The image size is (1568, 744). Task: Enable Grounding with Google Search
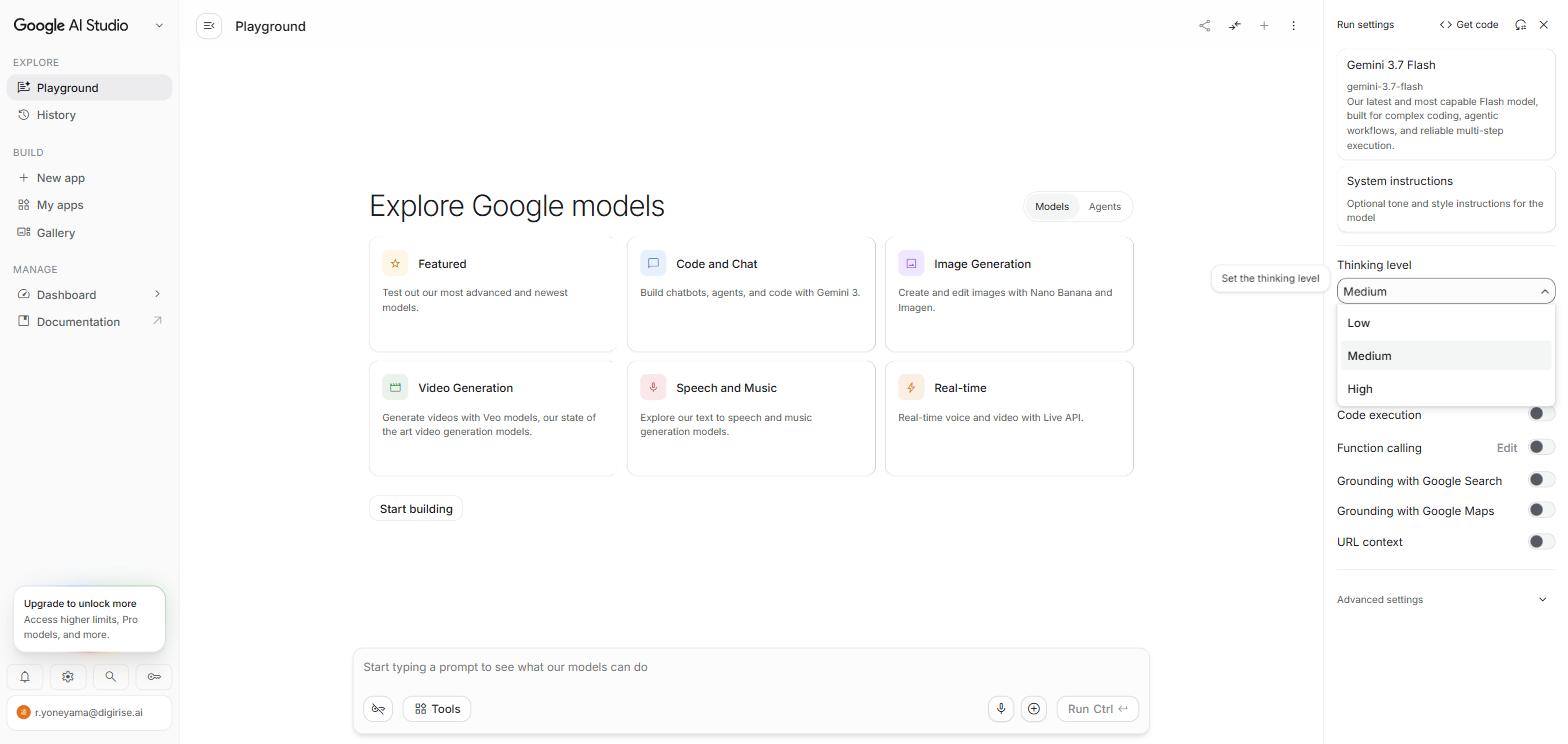[x=1541, y=480]
